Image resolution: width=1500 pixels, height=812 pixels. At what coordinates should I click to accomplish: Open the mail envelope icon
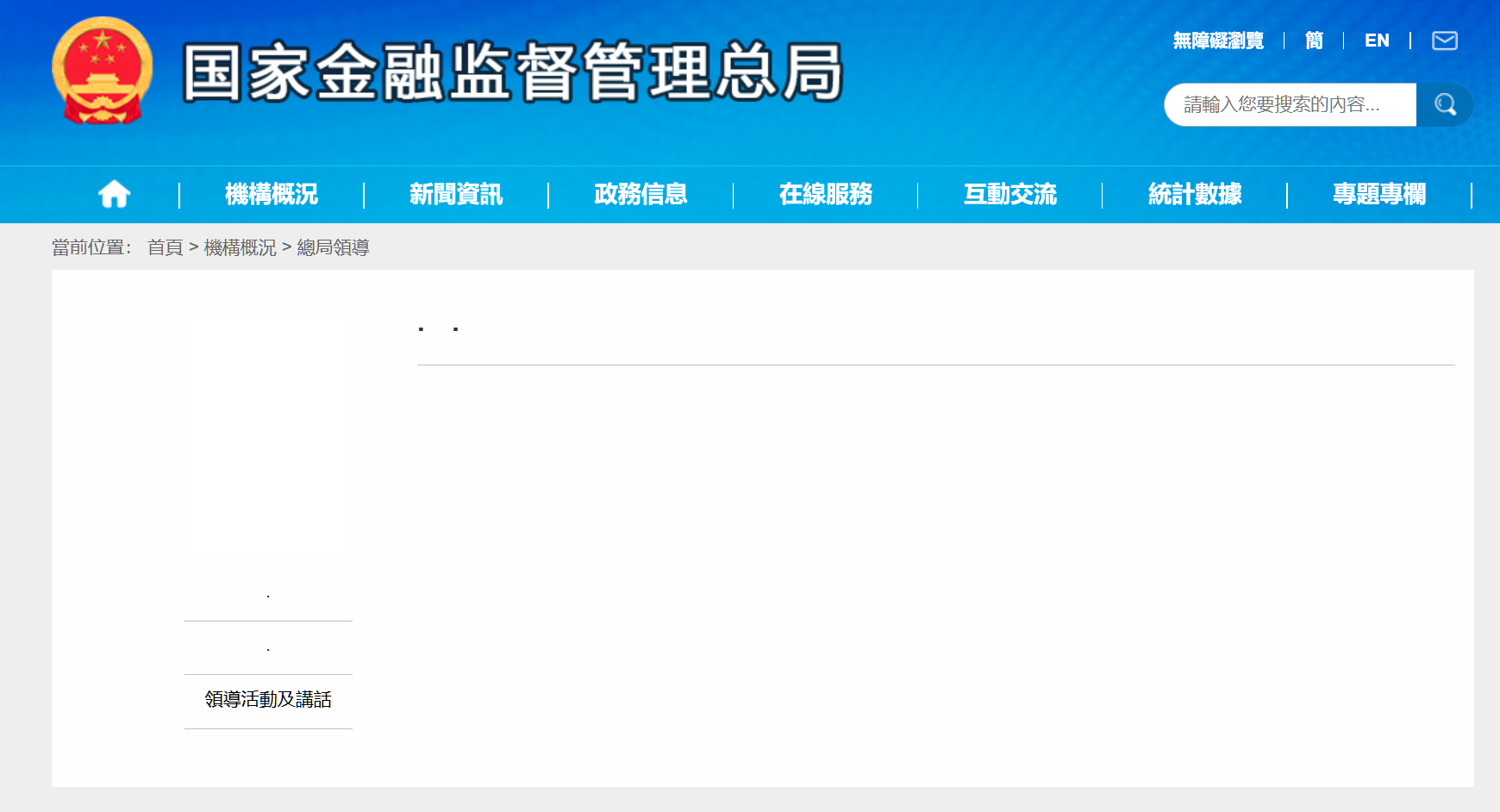1445,41
